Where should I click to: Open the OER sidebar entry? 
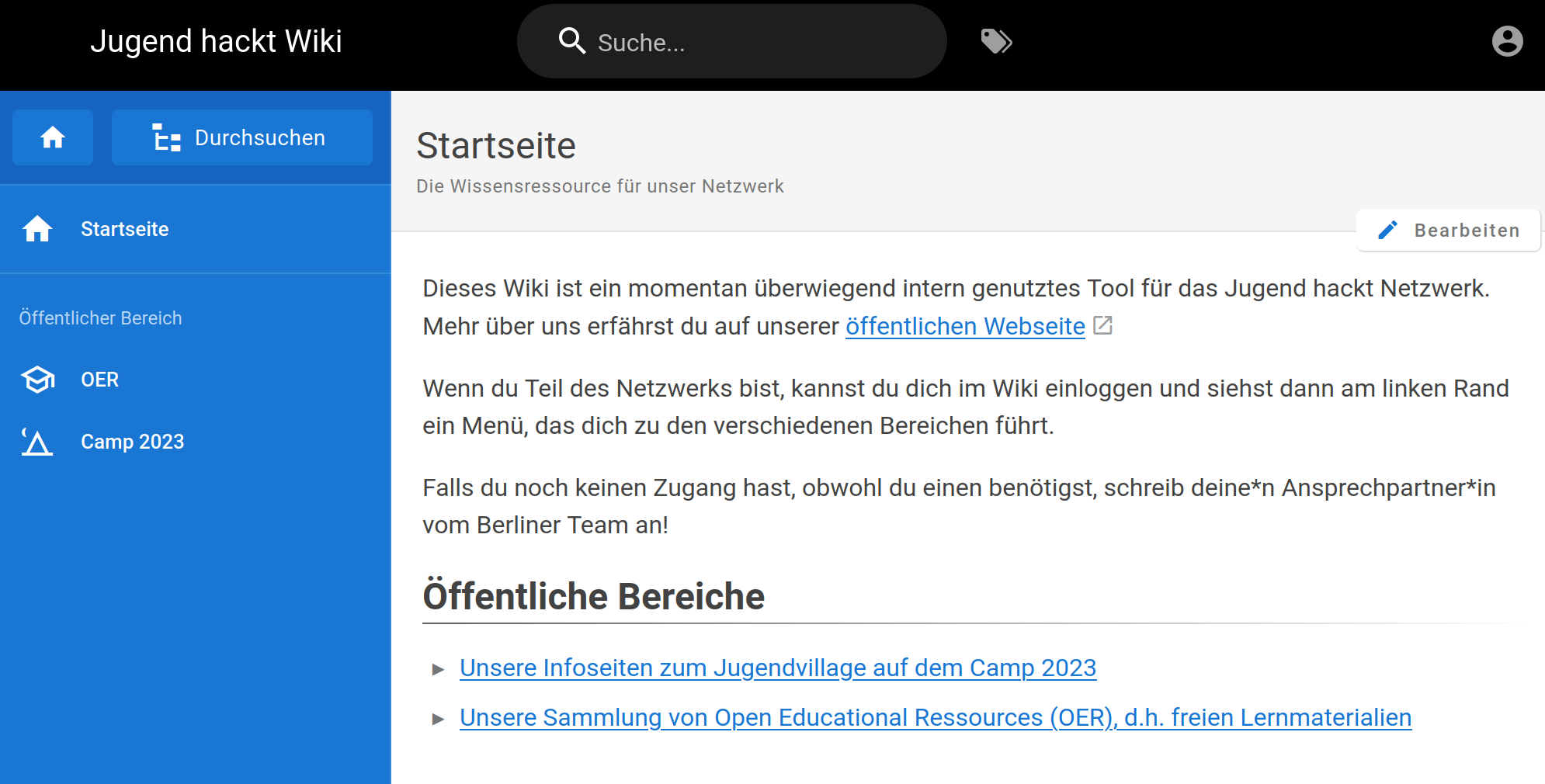(x=99, y=380)
